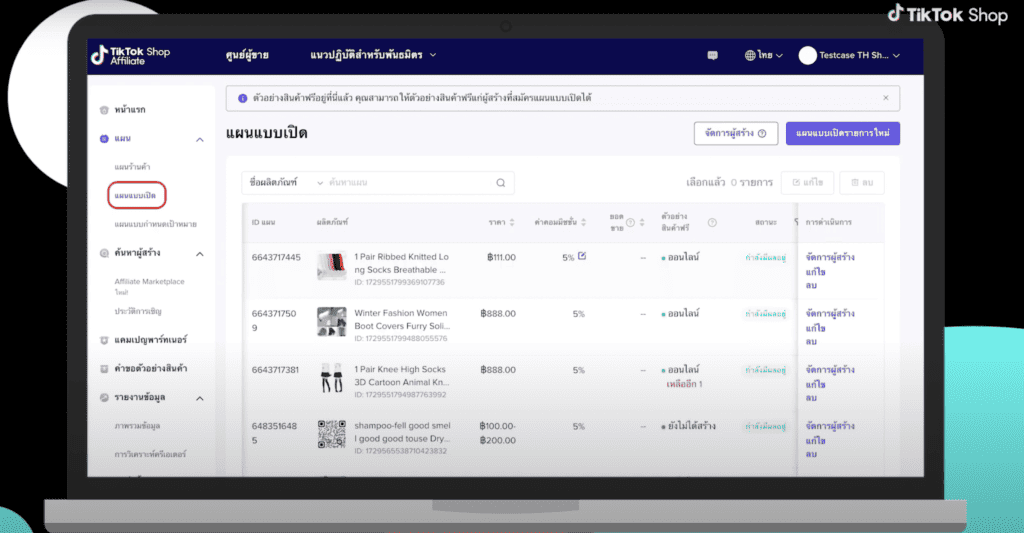This screenshot has height=533, width=1024.
Task: Click the icon beside คำขอตัวอย่างสินค้า
Action: [104, 368]
